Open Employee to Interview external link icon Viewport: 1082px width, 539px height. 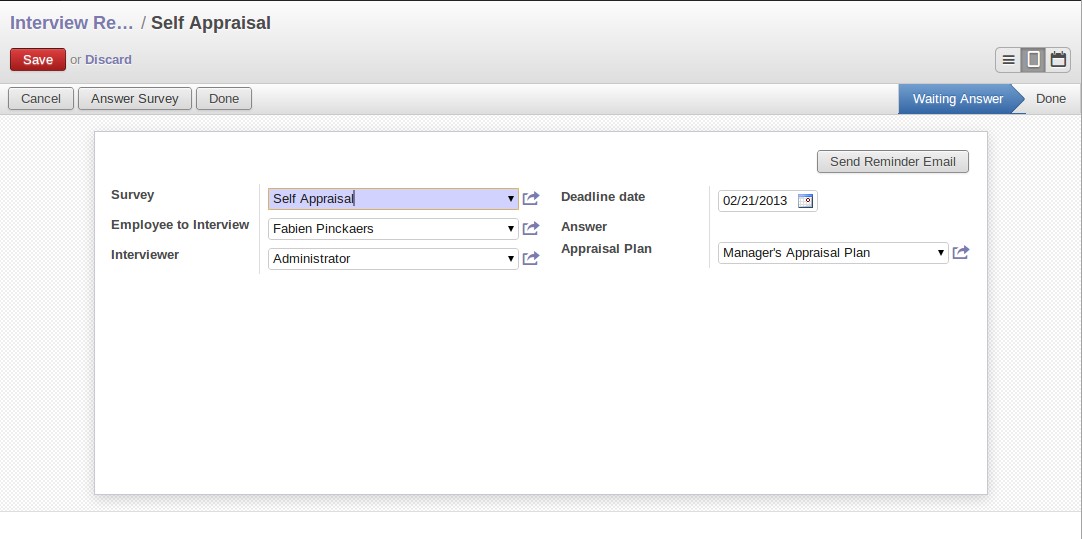pos(531,228)
